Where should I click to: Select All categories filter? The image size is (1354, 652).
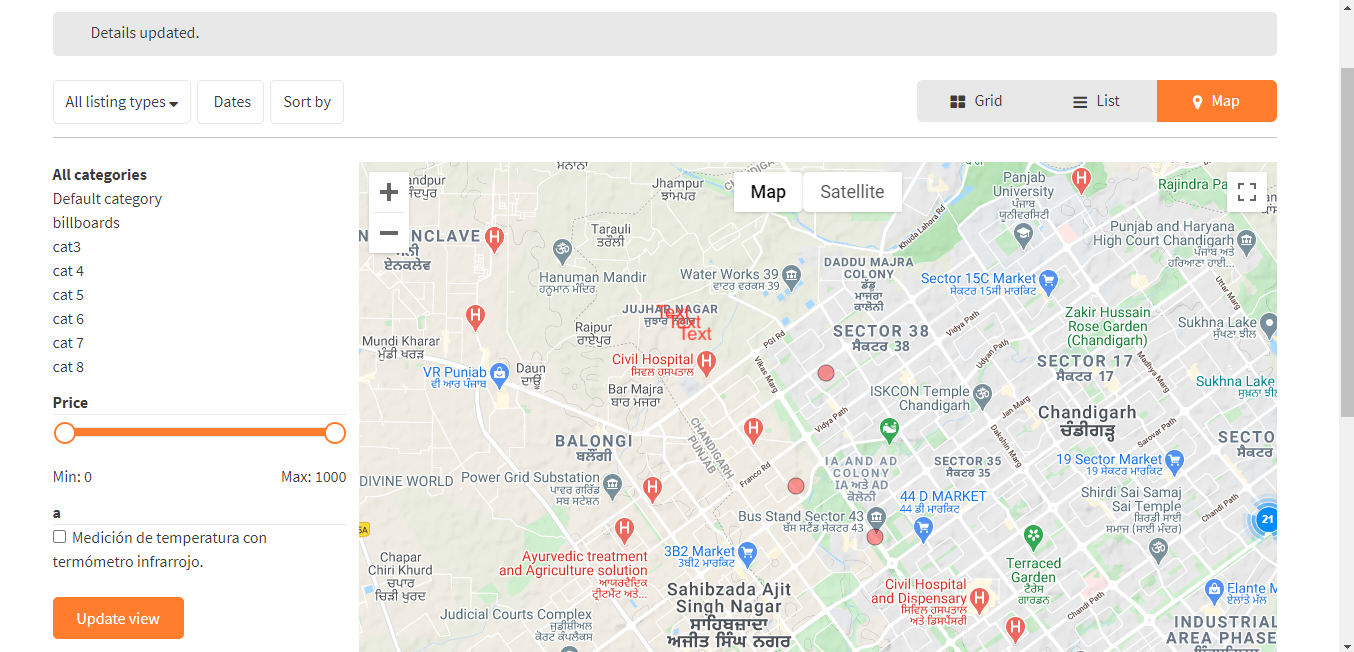100,175
